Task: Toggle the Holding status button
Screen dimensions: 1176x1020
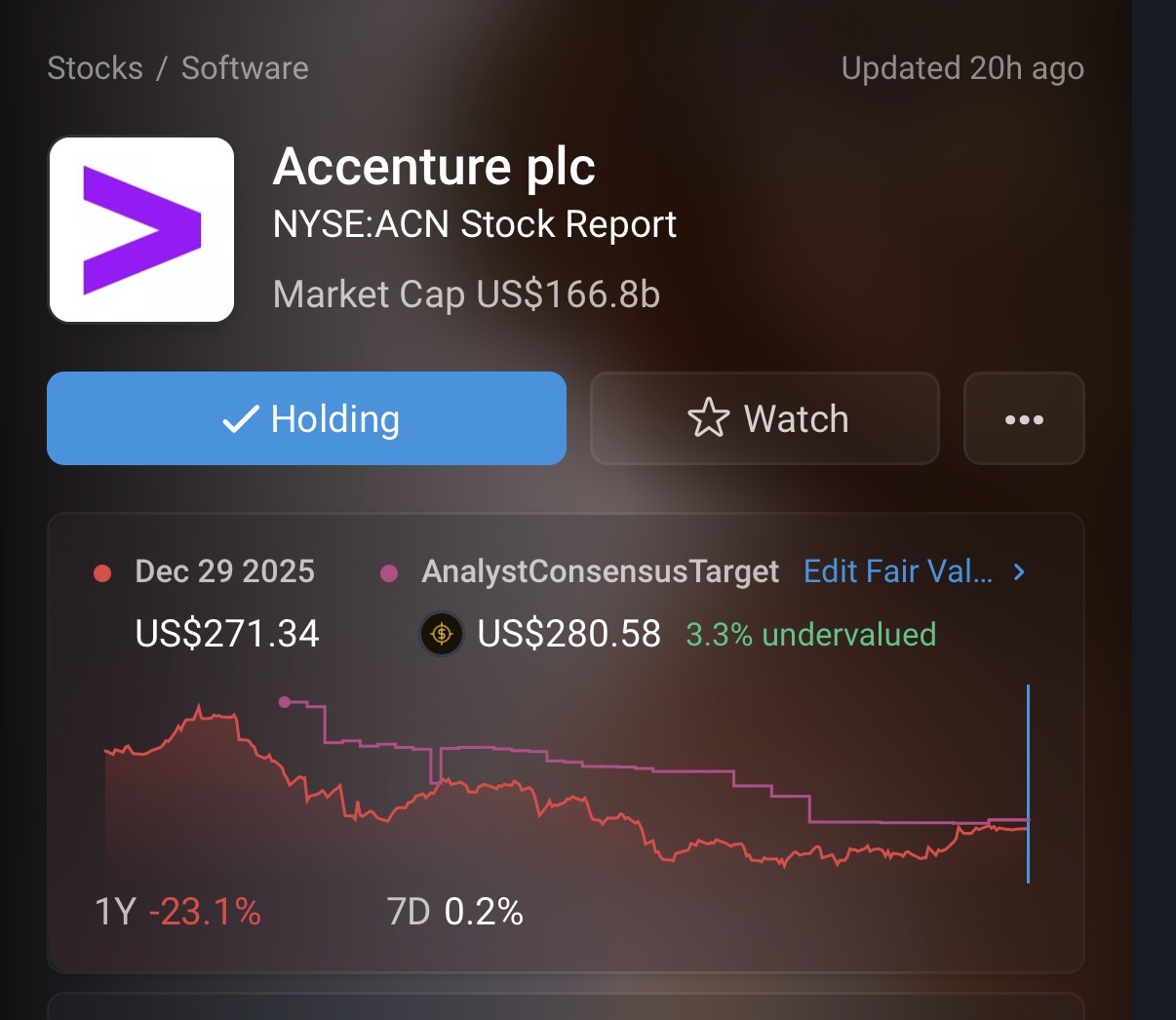Action: coord(306,418)
